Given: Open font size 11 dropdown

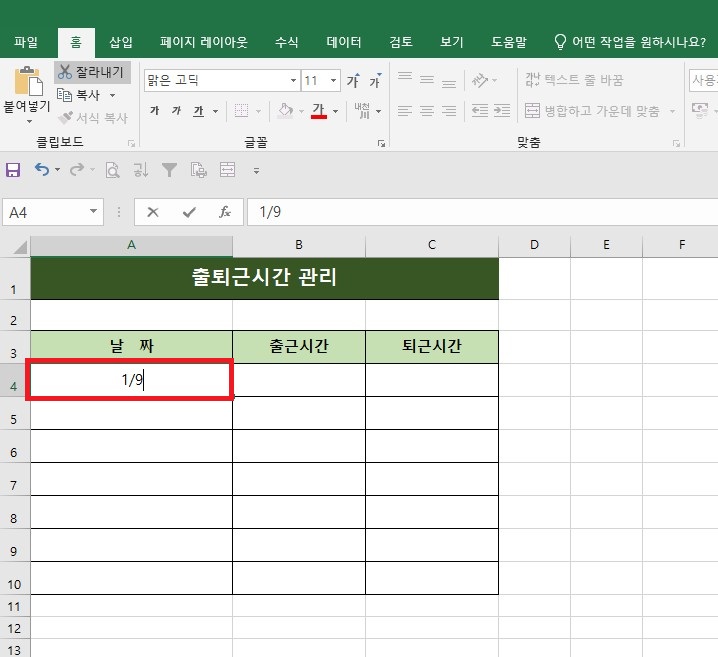Looking at the screenshot, I should click(x=333, y=81).
